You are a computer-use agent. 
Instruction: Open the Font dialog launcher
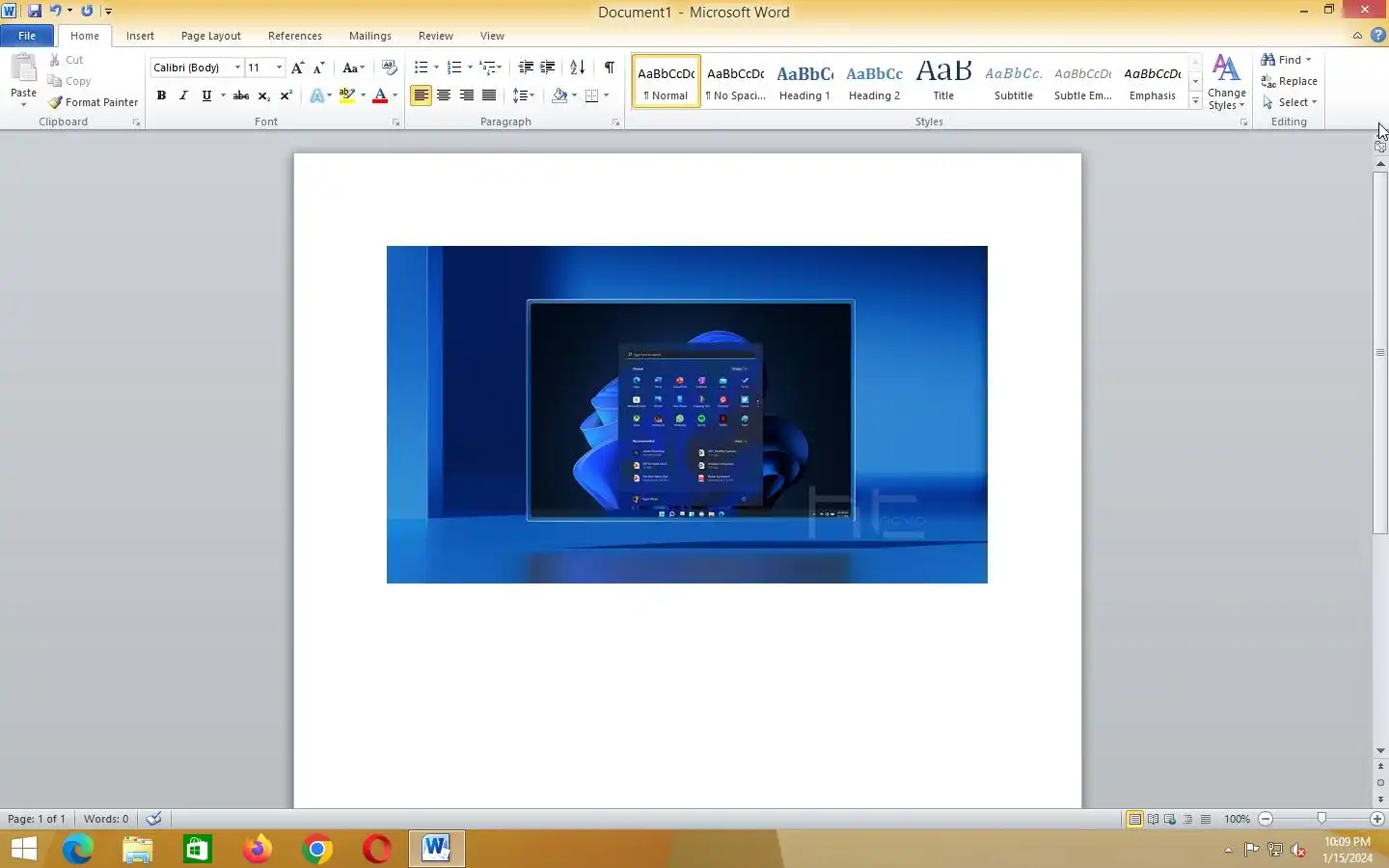tap(395, 122)
